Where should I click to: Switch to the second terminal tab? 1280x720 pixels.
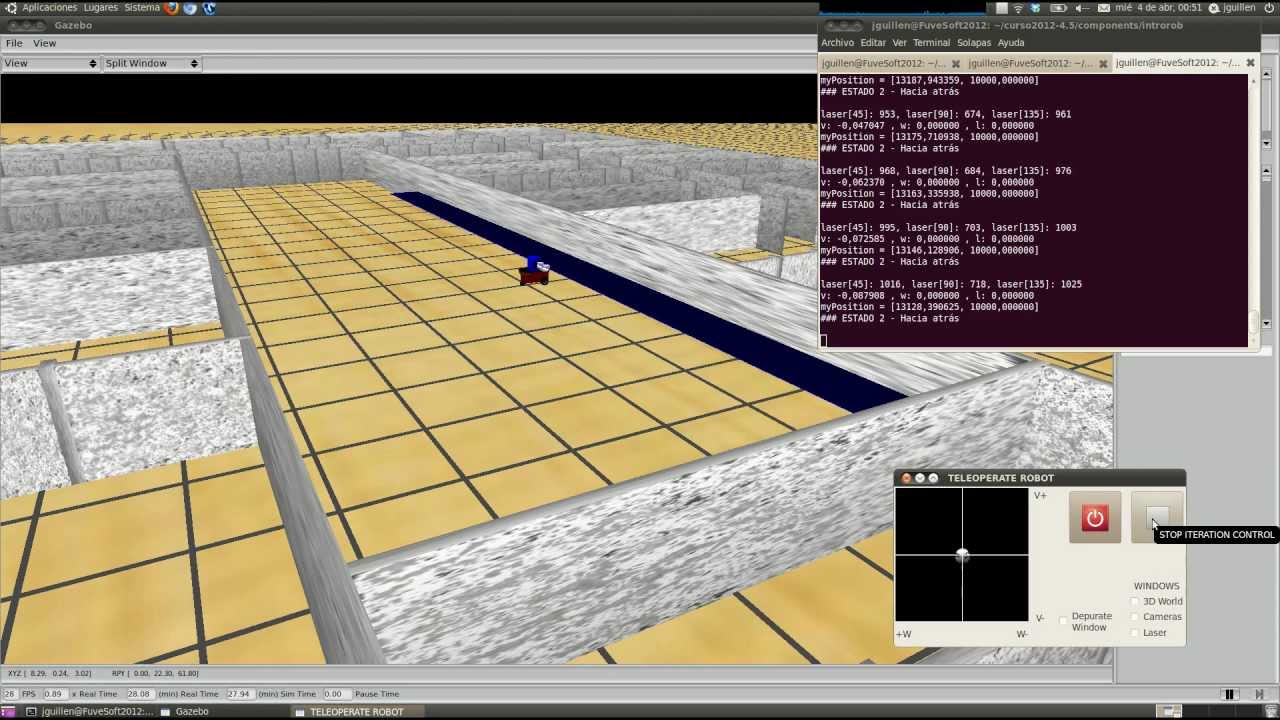pos(1038,63)
